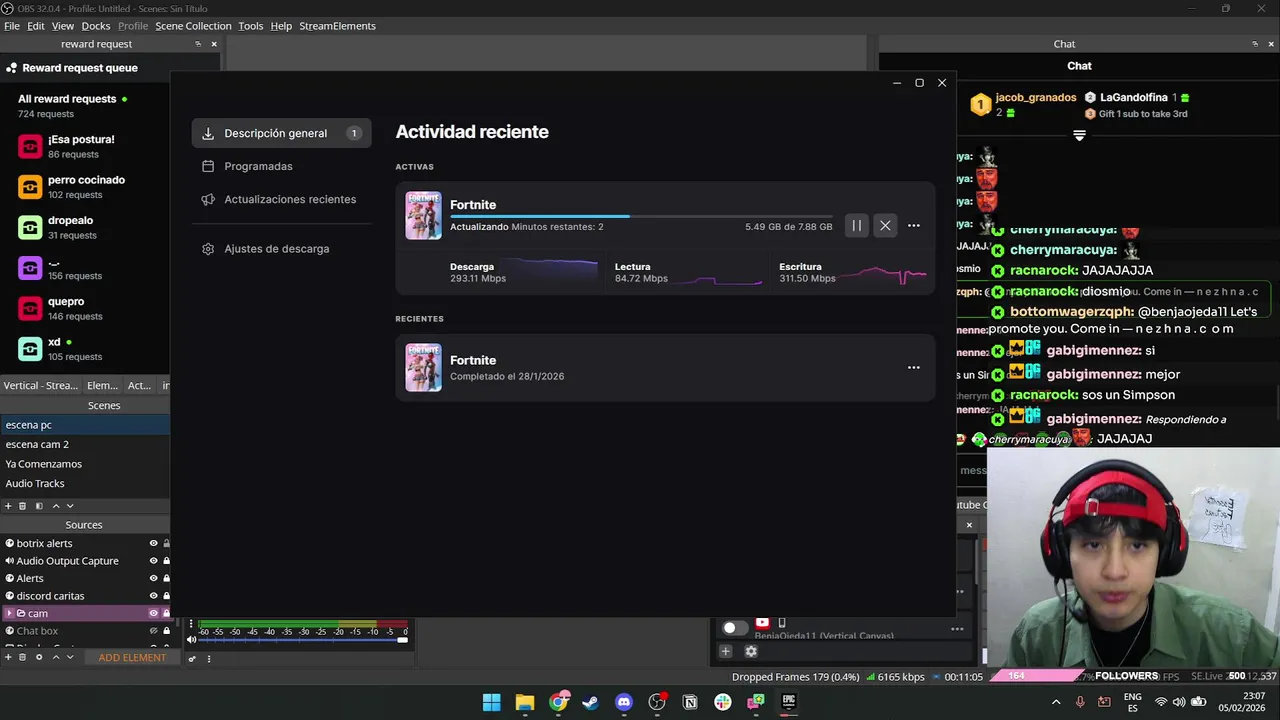
Task: Select the escena cam 2 scene
Action: [85, 444]
